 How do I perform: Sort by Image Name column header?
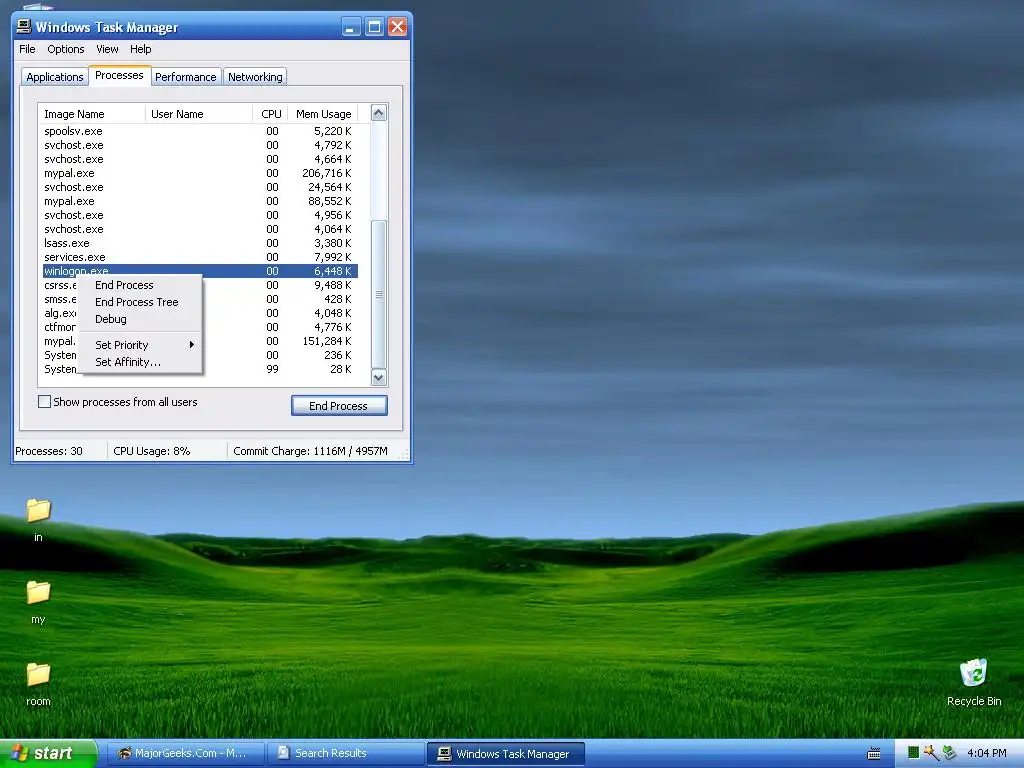(x=91, y=114)
